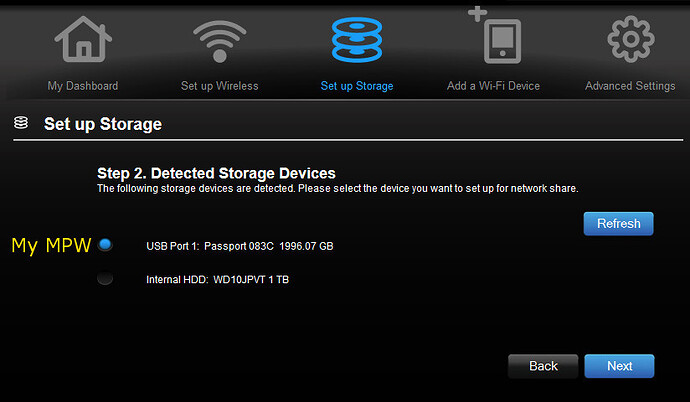The image size is (690, 402).
Task: Click the Add a Wi-Fi Device icon
Action: point(493,38)
